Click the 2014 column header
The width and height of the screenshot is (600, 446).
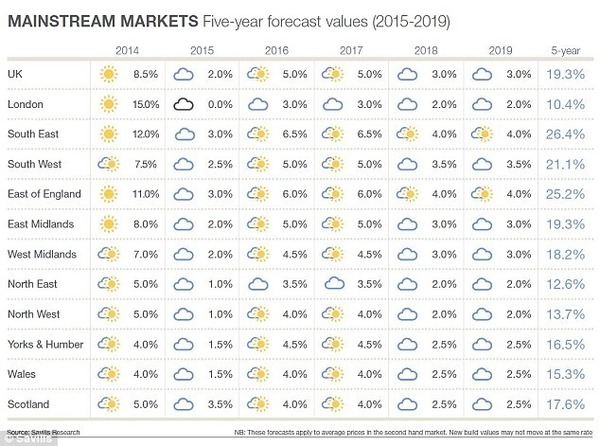(127, 50)
